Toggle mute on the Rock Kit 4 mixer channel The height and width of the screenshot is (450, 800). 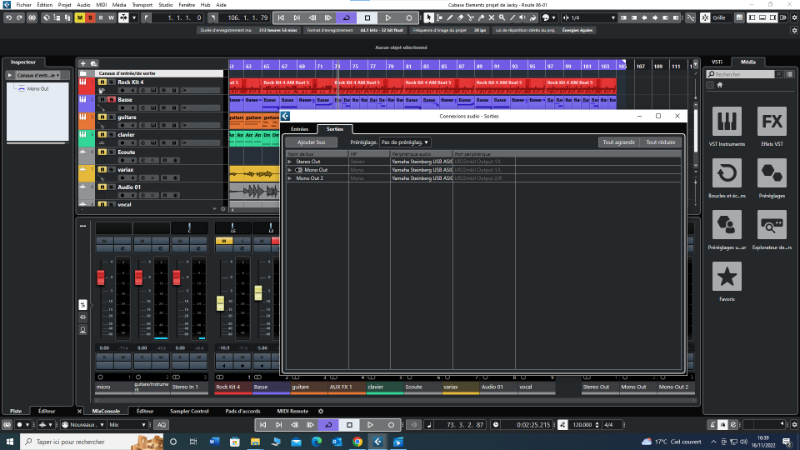(x=225, y=241)
